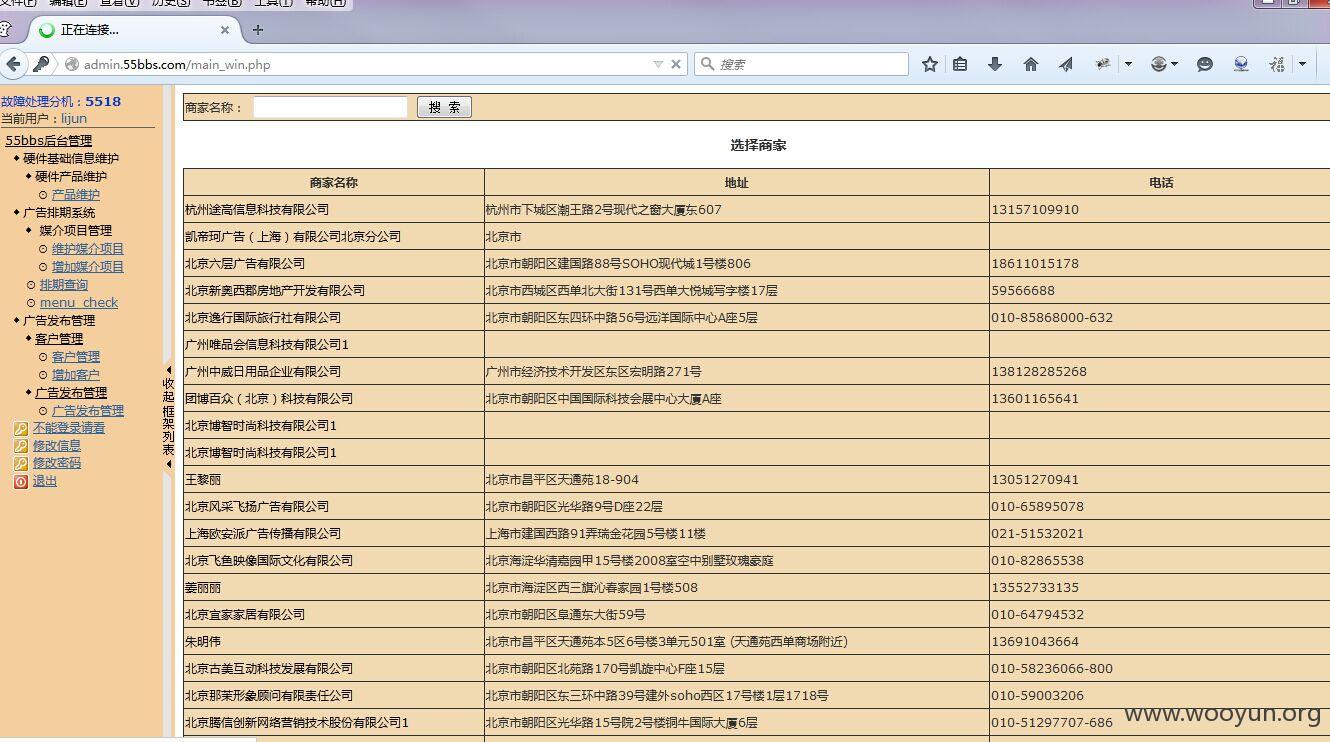Click the 选择商家 table title
The width and height of the screenshot is (1330, 742).
coord(758,145)
